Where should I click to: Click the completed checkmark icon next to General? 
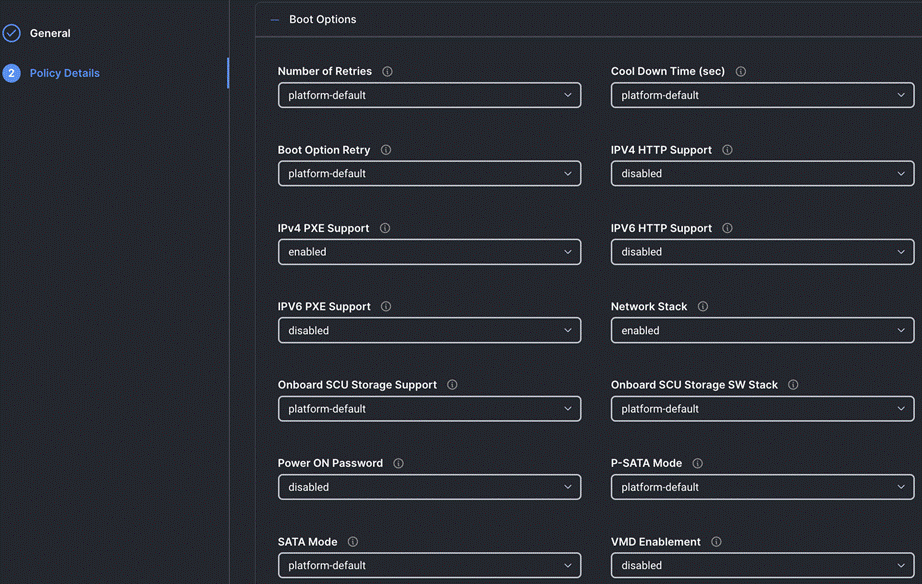(13, 32)
